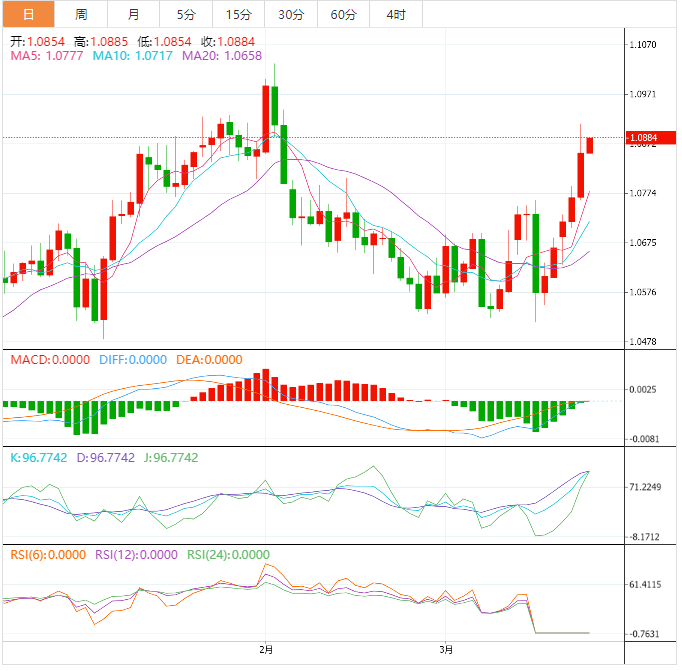This screenshot has width=682, height=671.
Task: Open the 月 monthly chart tab
Action: [x=134, y=15]
